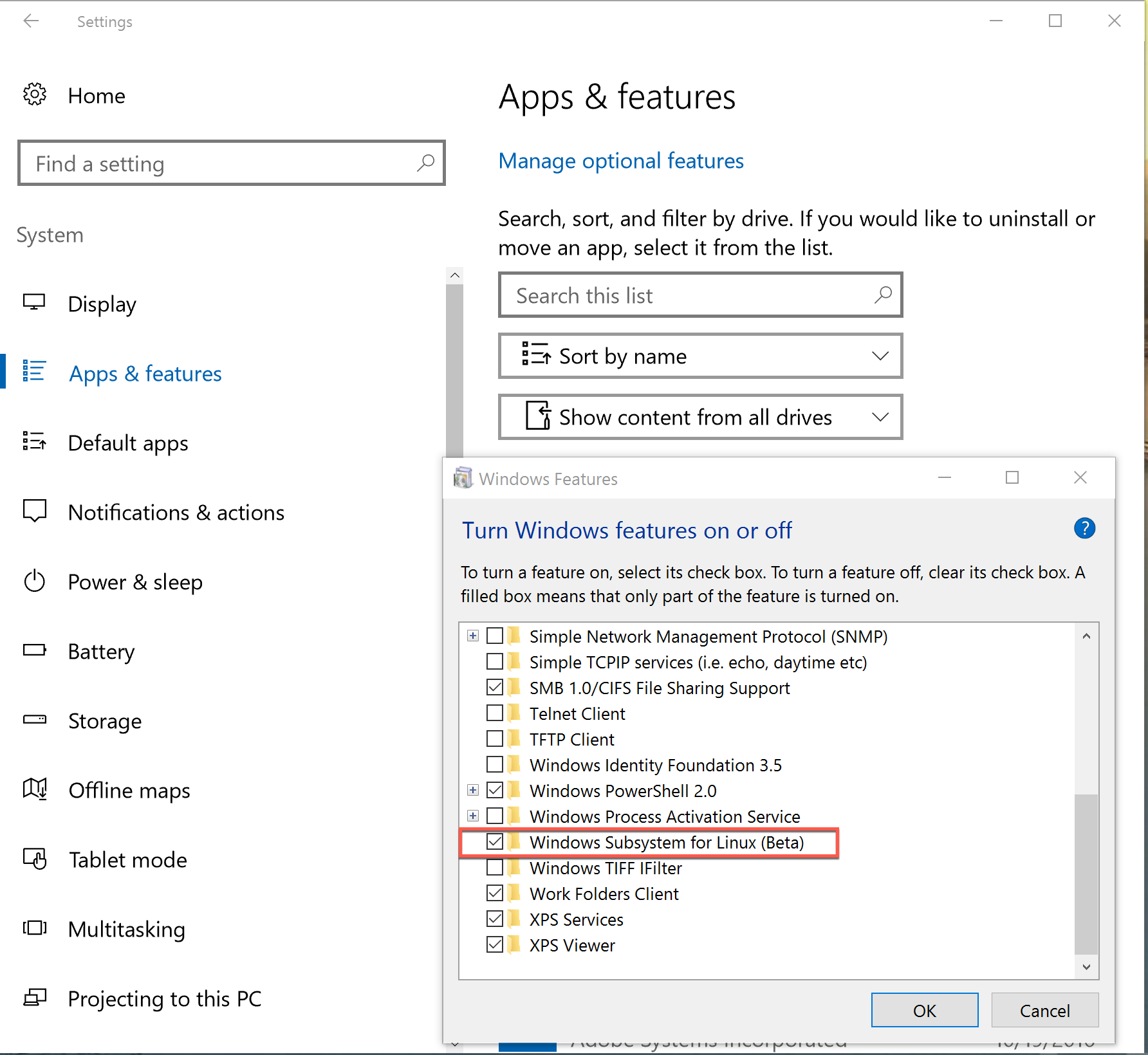This screenshot has height=1055, width=1148.
Task: Click the sort icon beside Sort by name
Action: [x=535, y=354]
